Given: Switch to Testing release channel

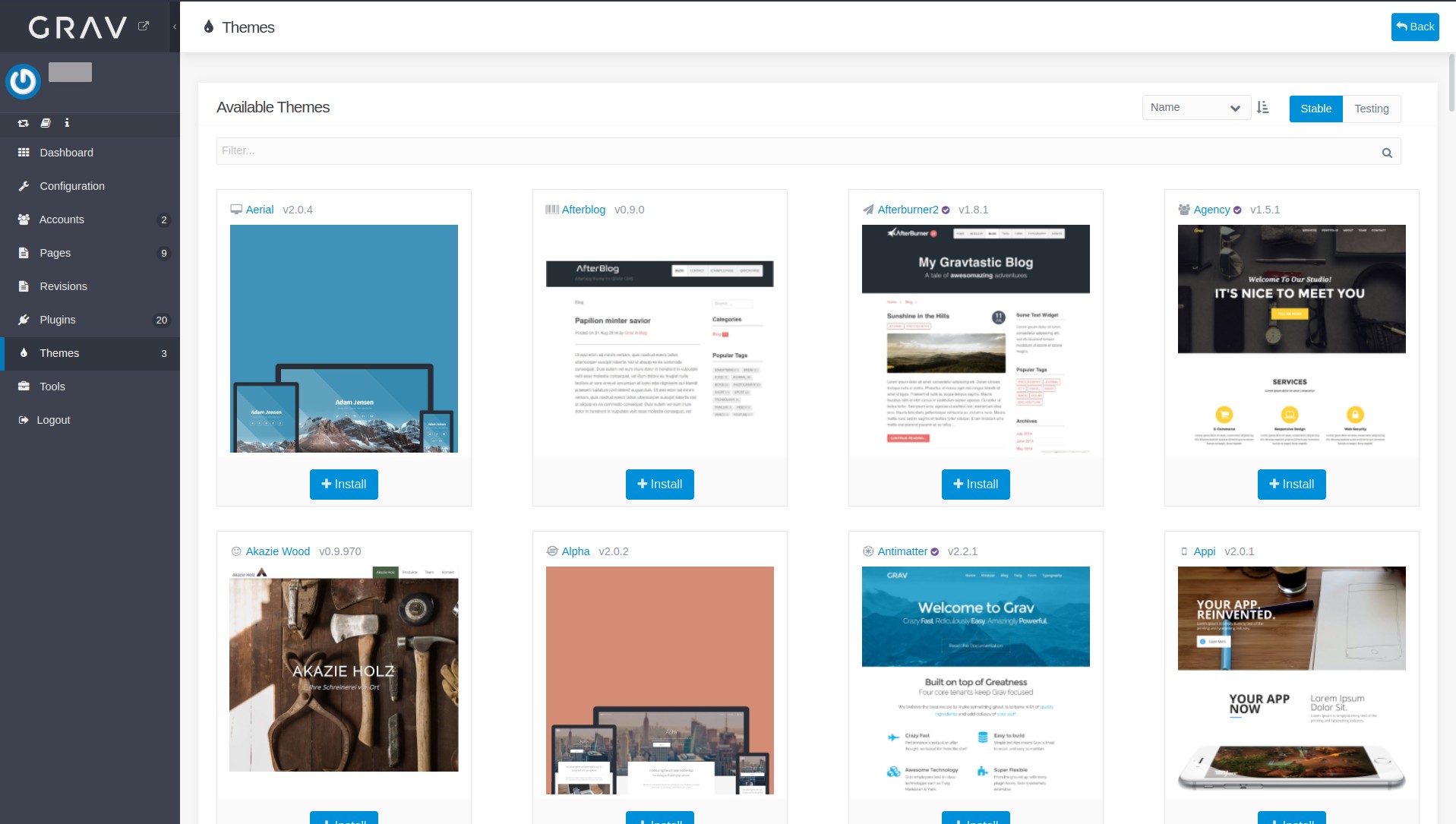Looking at the screenshot, I should coord(1371,109).
